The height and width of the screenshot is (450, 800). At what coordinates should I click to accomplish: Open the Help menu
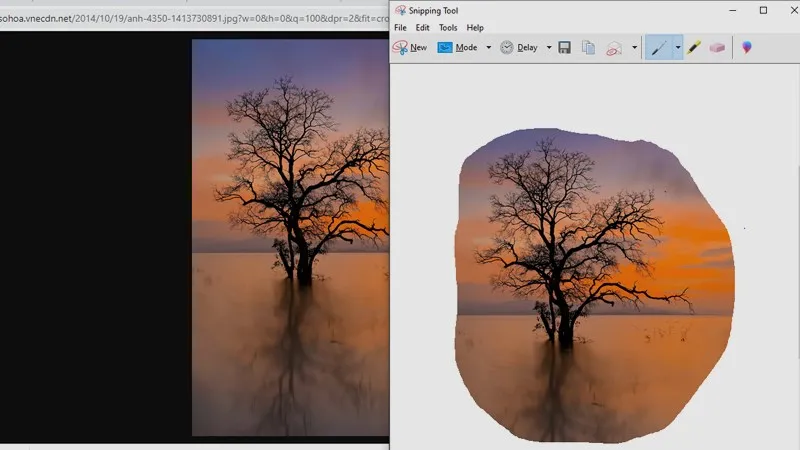pyautogui.click(x=475, y=28)
